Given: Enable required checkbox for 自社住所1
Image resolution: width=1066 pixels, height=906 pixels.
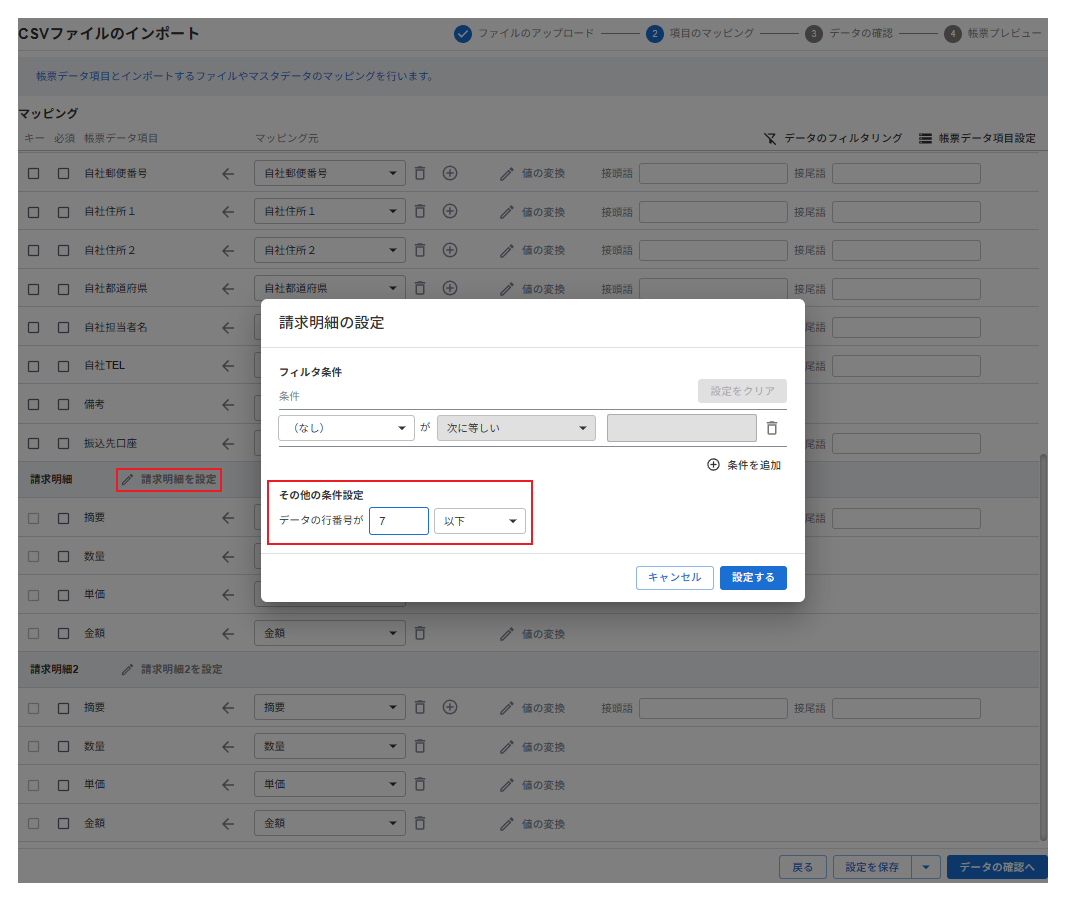Looking at the screenshot, I should (64, 212).
